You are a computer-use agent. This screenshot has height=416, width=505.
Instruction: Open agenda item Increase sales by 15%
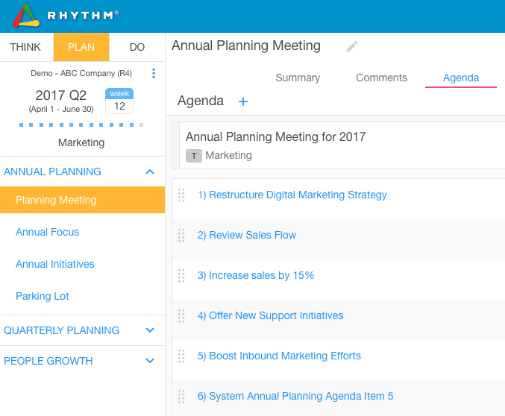click(256, 275)
